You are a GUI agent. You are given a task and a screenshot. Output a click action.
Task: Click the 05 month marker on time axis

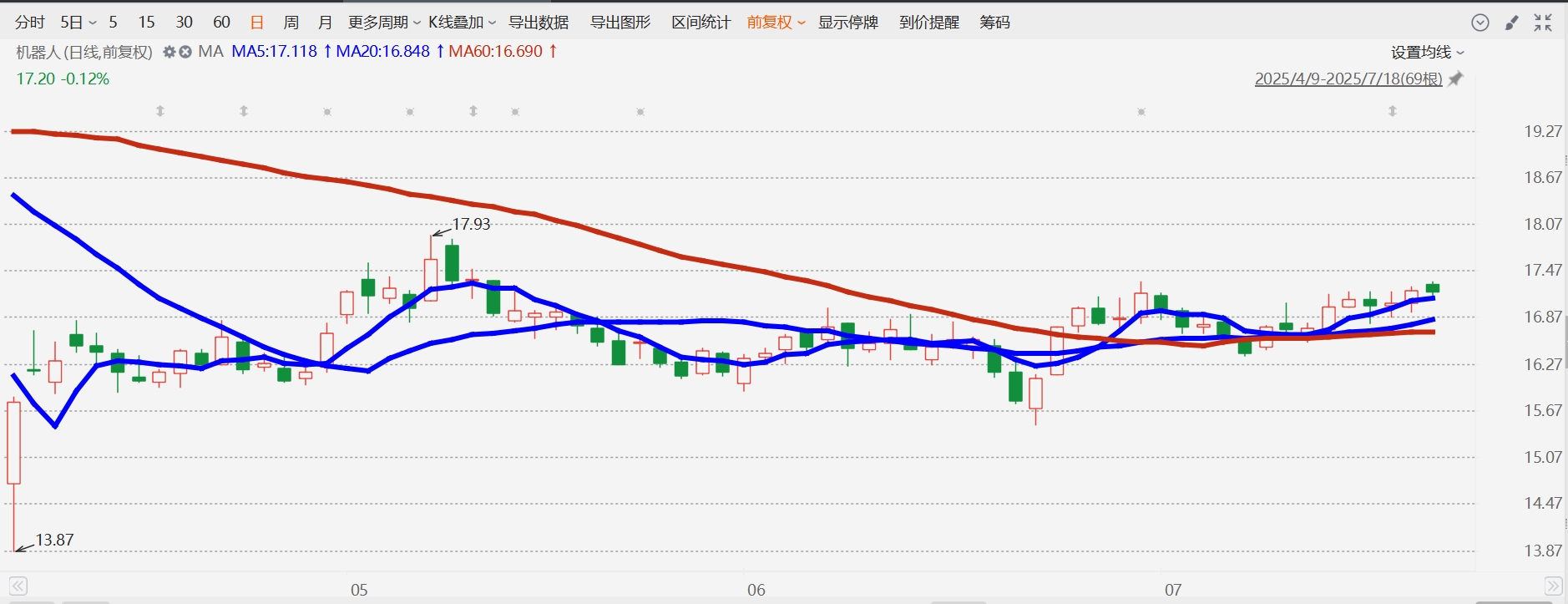(359, 590)
